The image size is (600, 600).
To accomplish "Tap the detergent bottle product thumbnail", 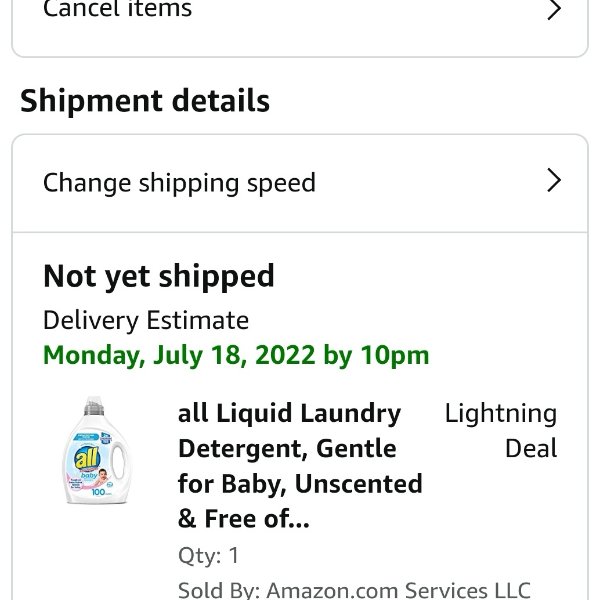I will (x=95, y=450).
